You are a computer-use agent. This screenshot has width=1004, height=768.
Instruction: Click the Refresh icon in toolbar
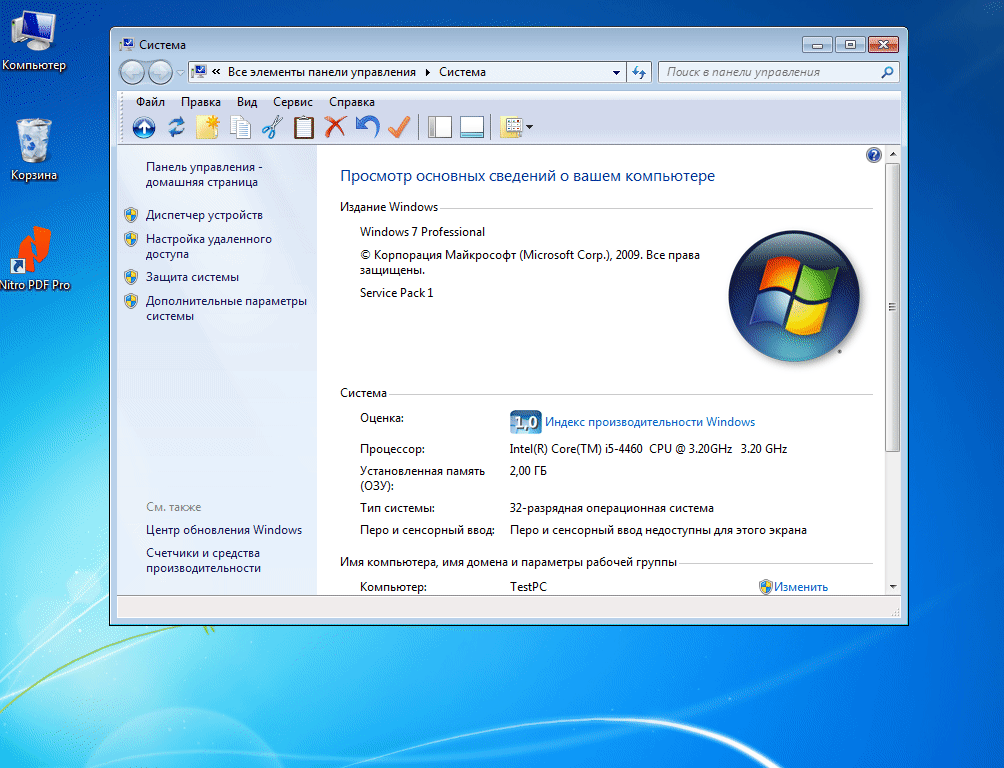(176, 127)
